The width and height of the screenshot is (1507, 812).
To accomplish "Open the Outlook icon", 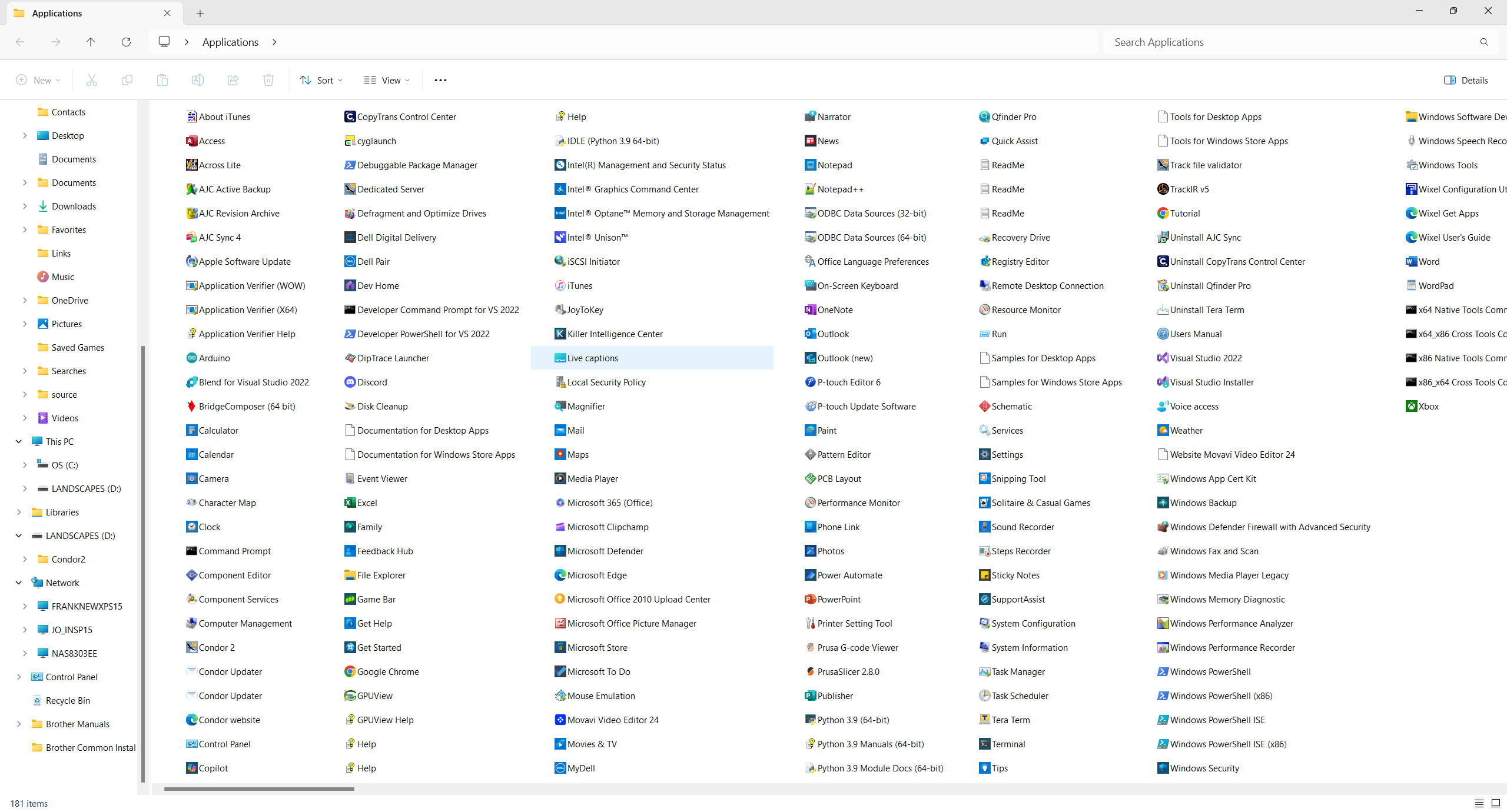I will tap(810, 334).
